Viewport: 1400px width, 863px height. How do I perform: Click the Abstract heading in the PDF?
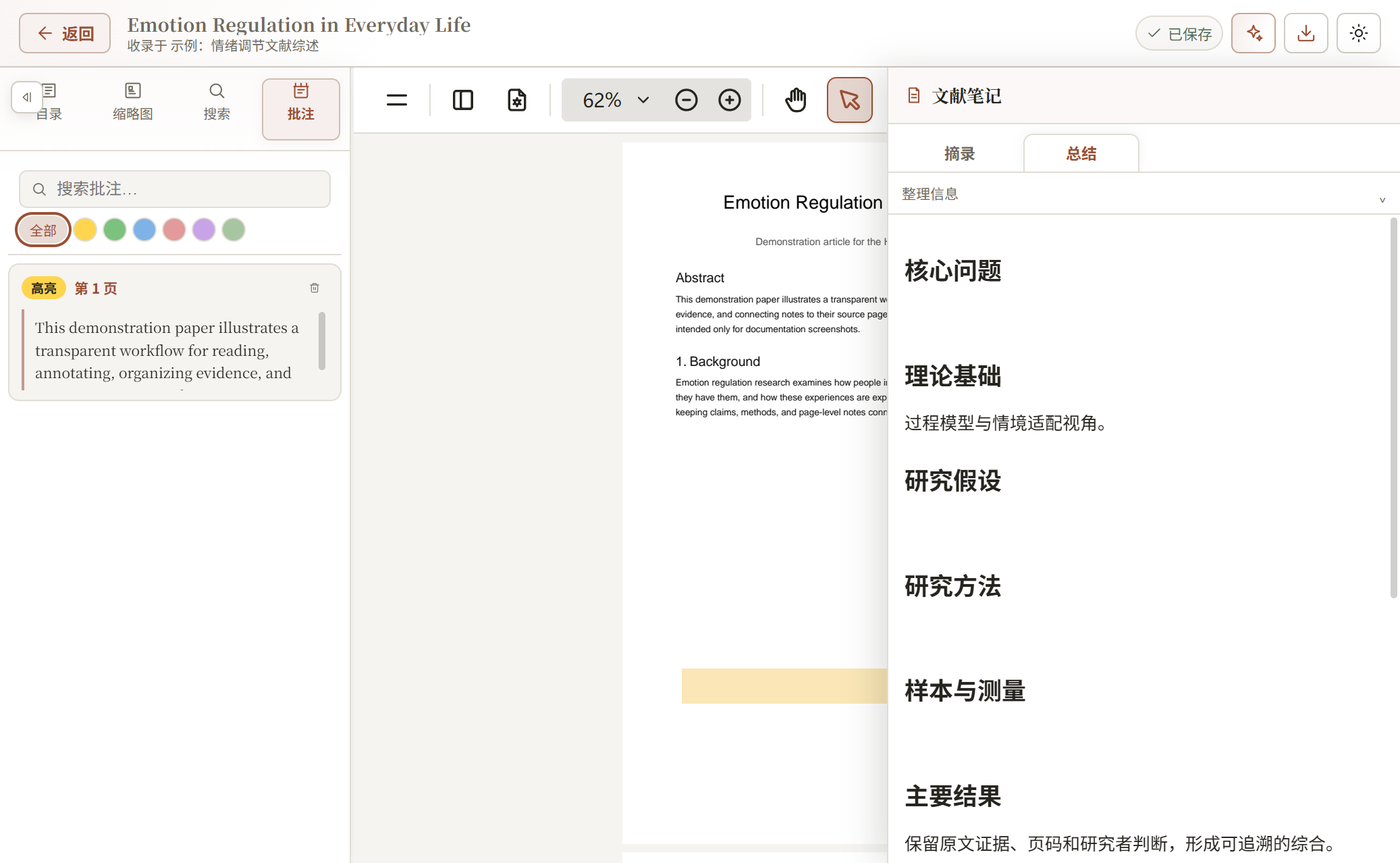click(x=700, y=278)
